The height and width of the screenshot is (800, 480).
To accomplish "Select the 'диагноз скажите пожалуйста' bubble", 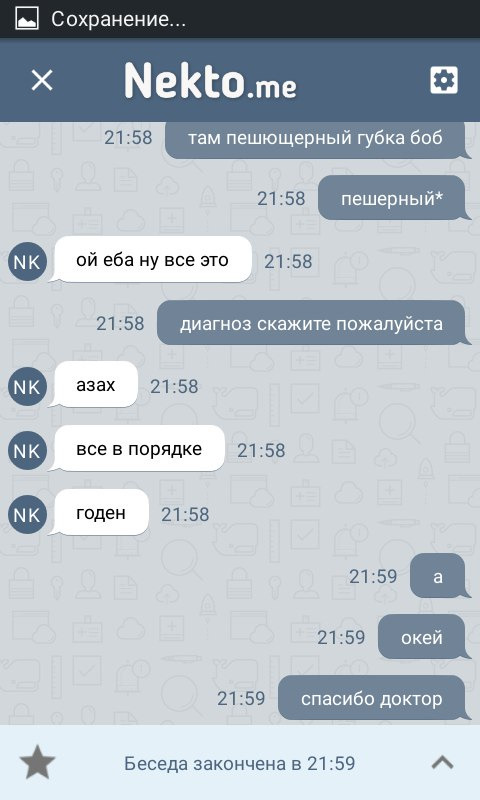I will coord(313,323).
